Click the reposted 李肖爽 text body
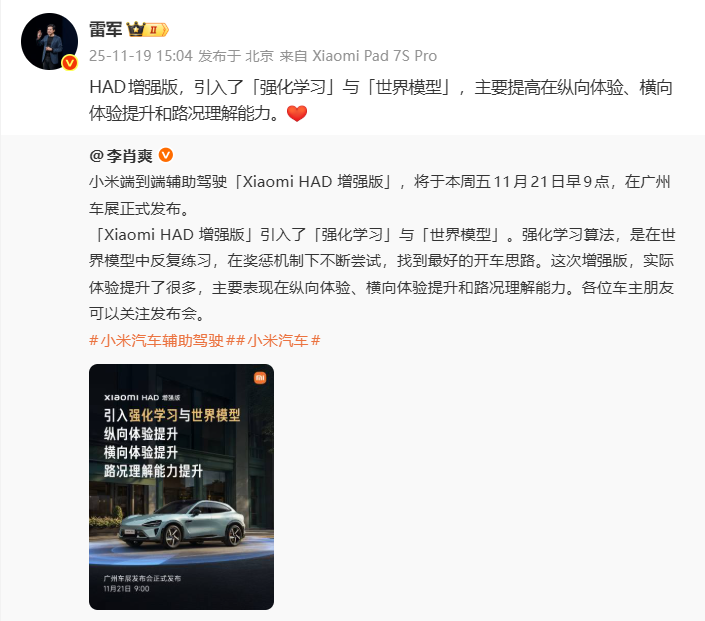Viewport: 705px width, 621px height. click(x=382, y=248)
